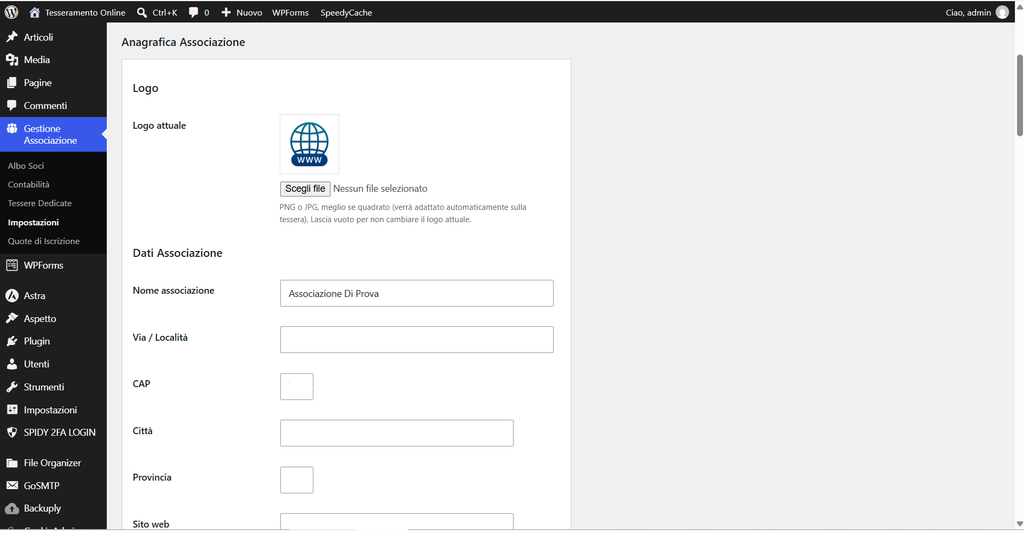1024x533 pixels.
Task: Click the Gestione Associazione group icon
Action: [12, 129]
